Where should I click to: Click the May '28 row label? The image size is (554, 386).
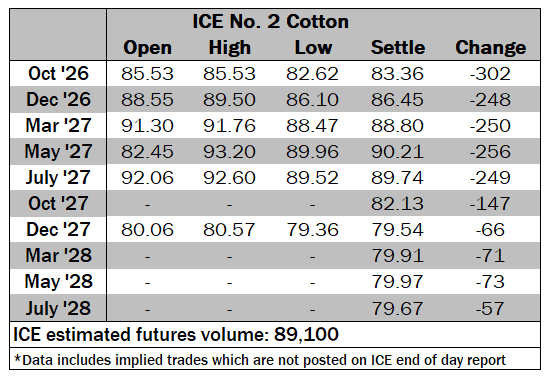point(58,282)
